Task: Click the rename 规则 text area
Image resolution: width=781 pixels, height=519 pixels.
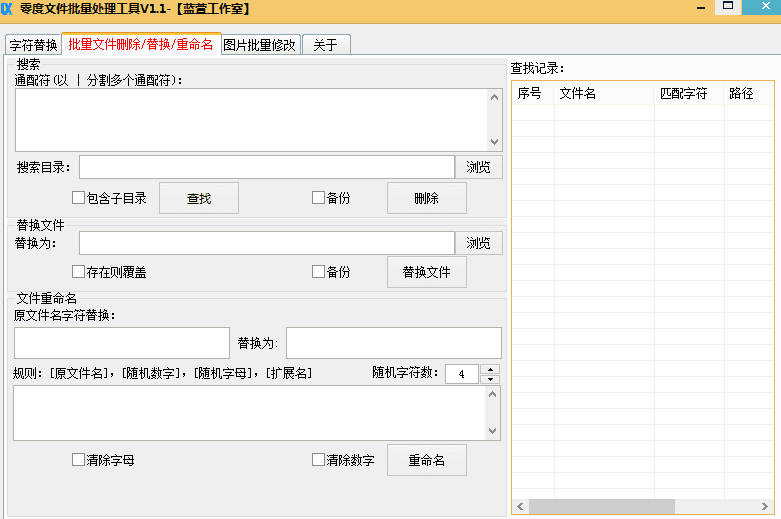Action: (x=250, y=413)
